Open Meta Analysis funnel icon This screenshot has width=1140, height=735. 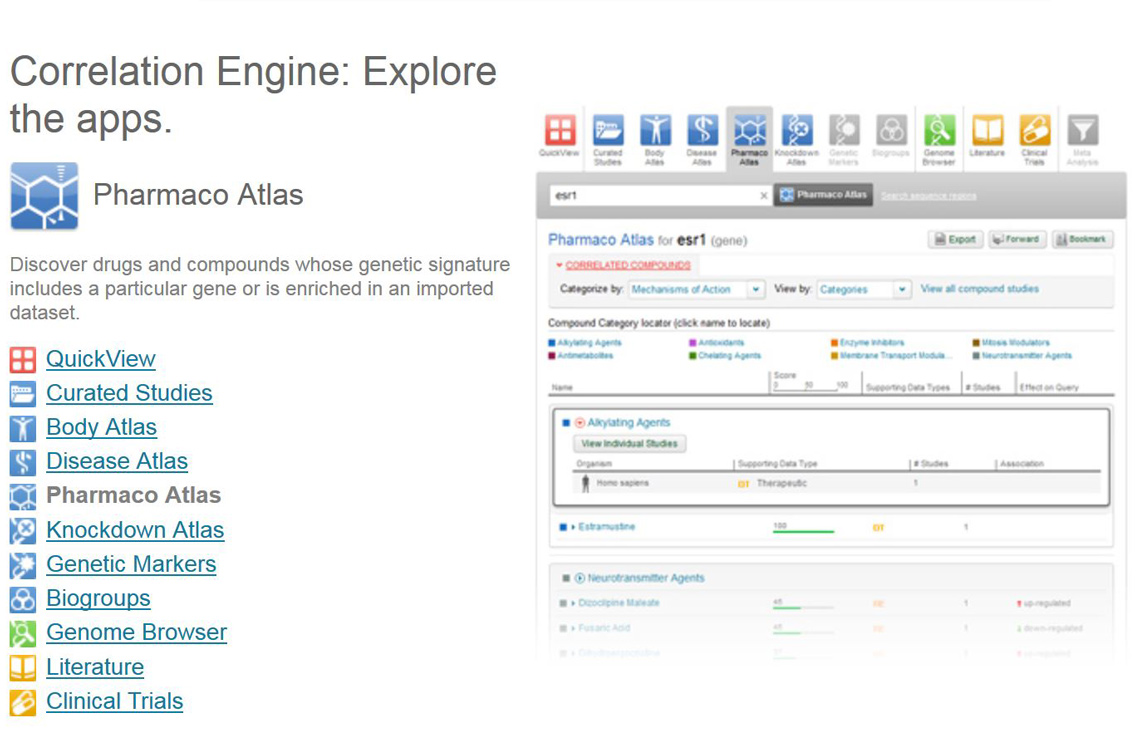1082,131
